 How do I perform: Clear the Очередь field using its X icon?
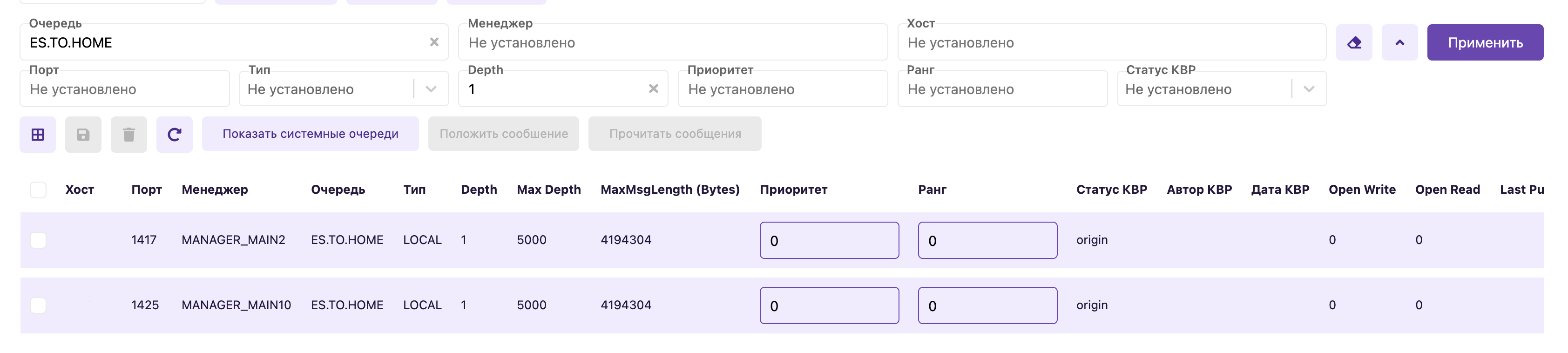click(434, 42)
